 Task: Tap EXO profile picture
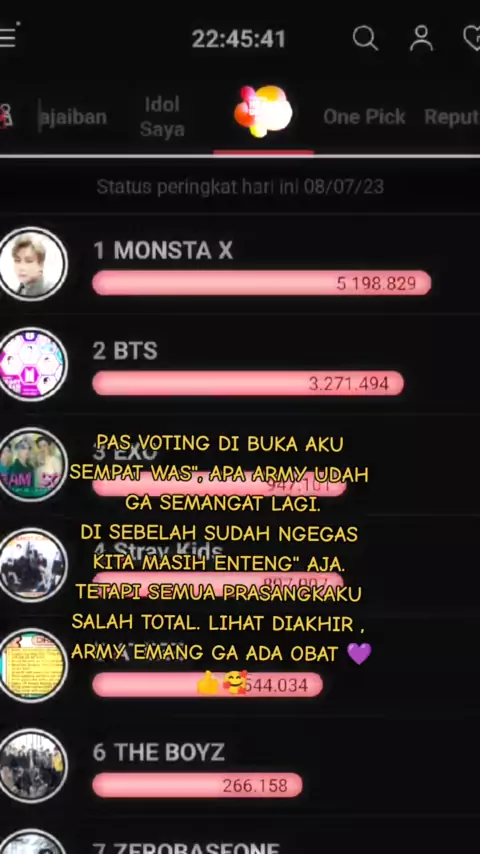tap(33, 465)
